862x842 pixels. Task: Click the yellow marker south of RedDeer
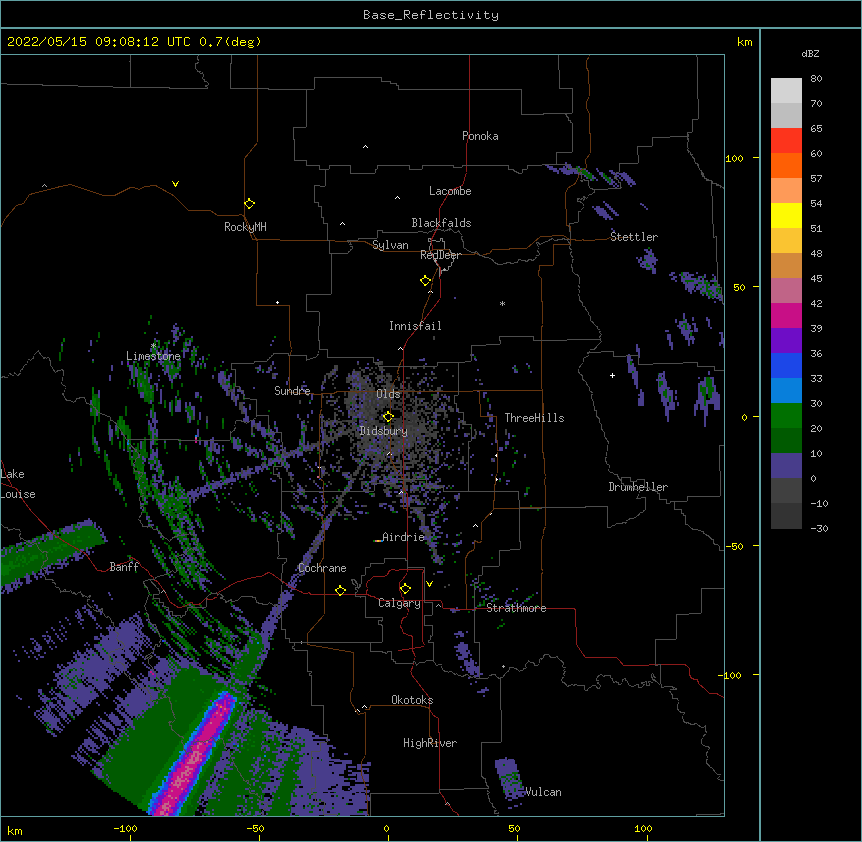[426, 281]
